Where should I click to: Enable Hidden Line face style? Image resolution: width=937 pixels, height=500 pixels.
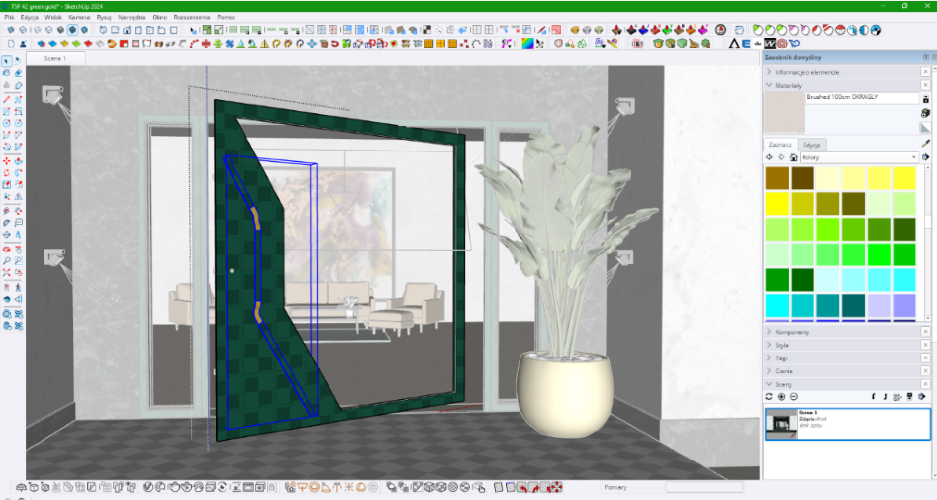48,30
